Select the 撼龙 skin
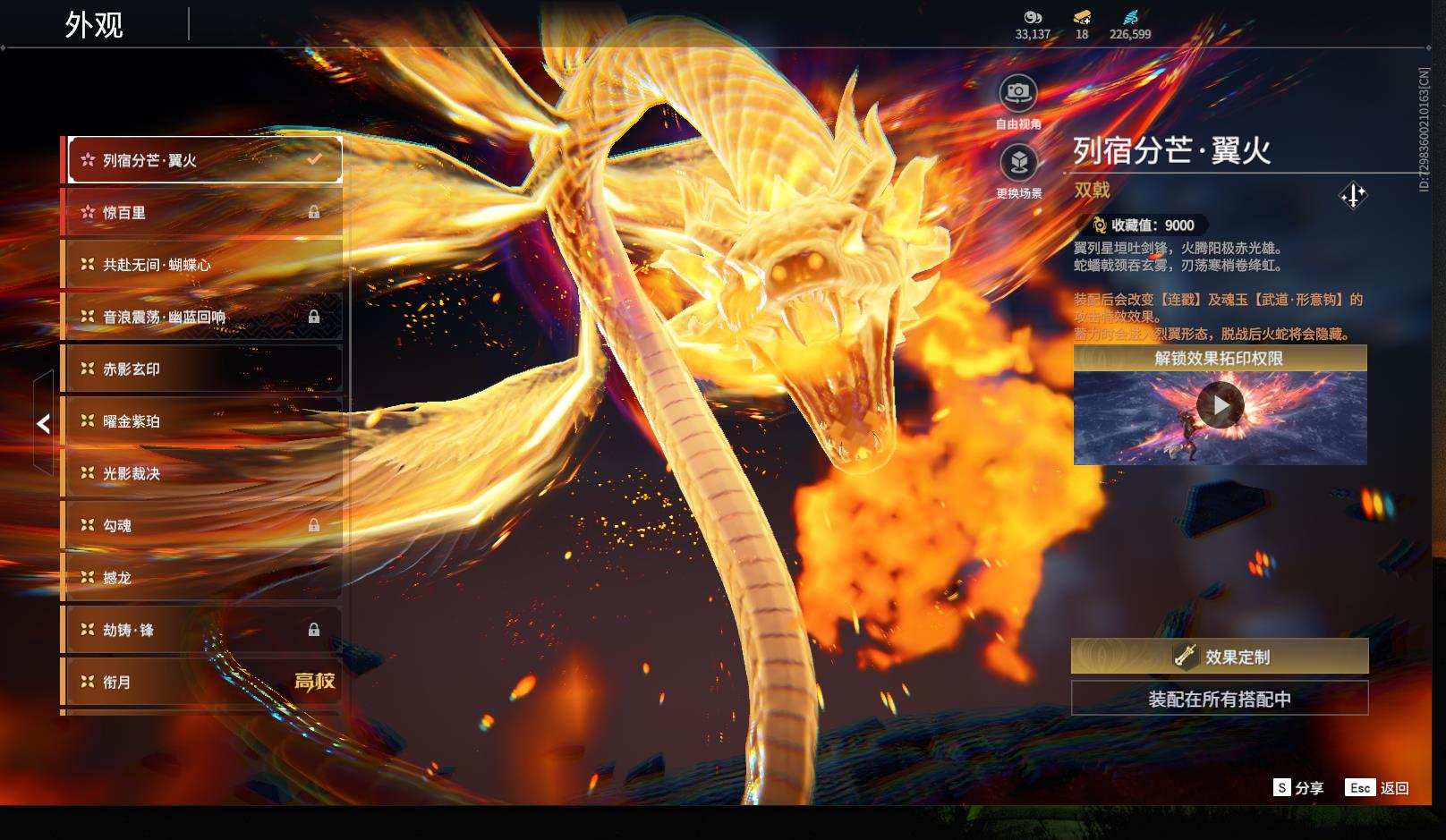Viewport: 1446px width, 840px height. [203, 578]
